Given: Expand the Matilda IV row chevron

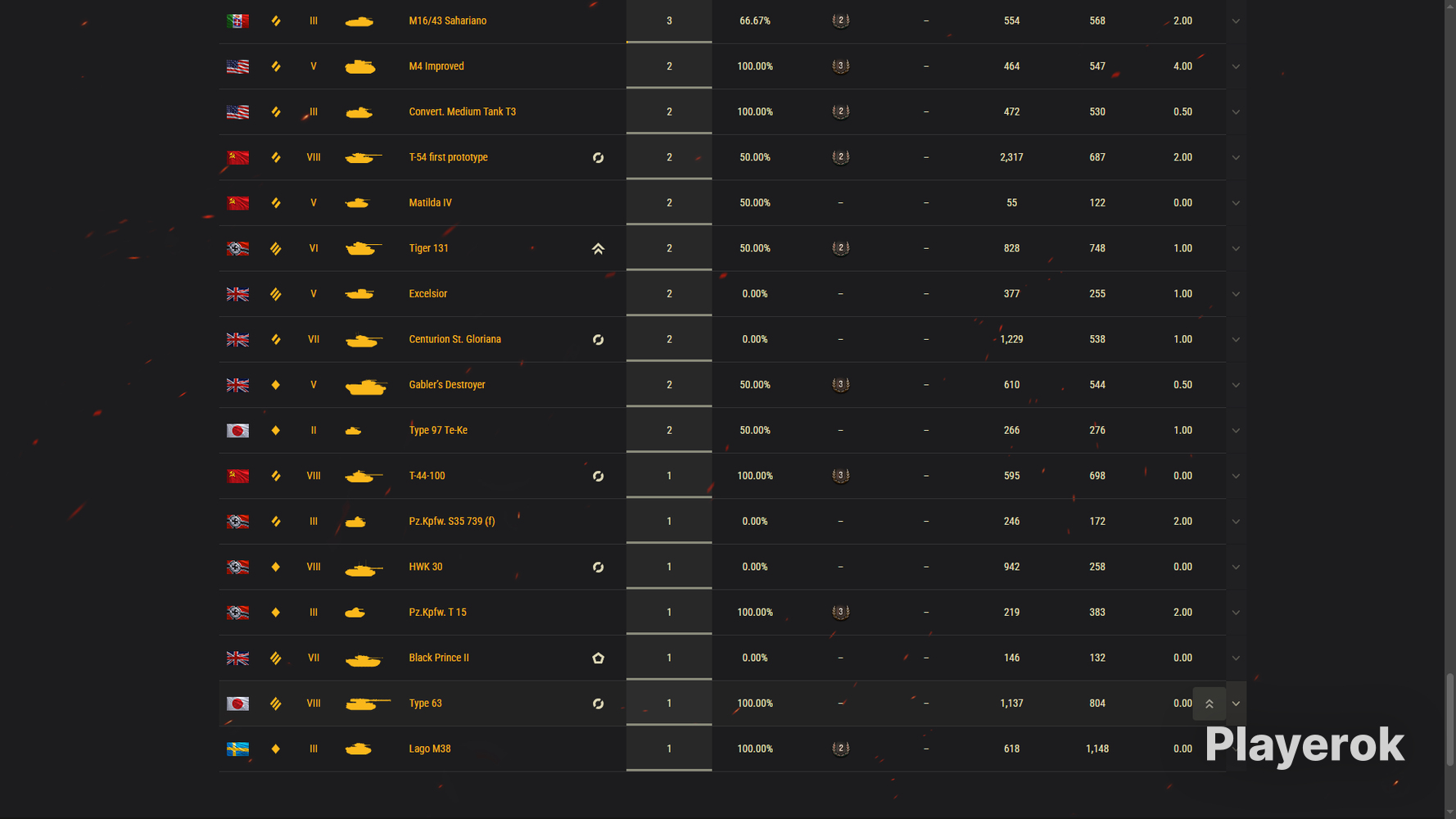Looking at the screenshot, I should tap(1236, 203).
